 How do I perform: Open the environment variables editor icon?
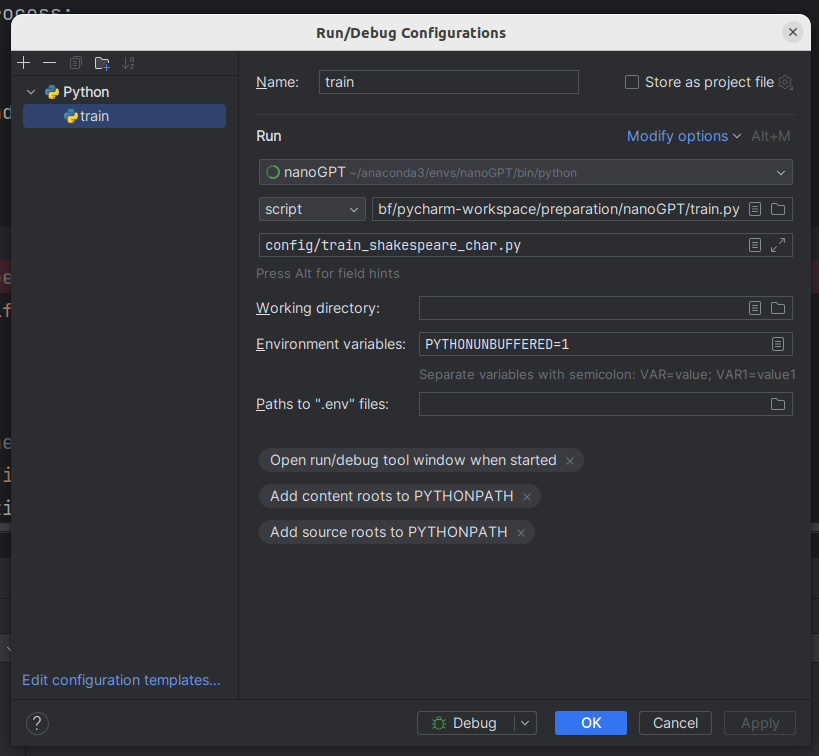777,344
